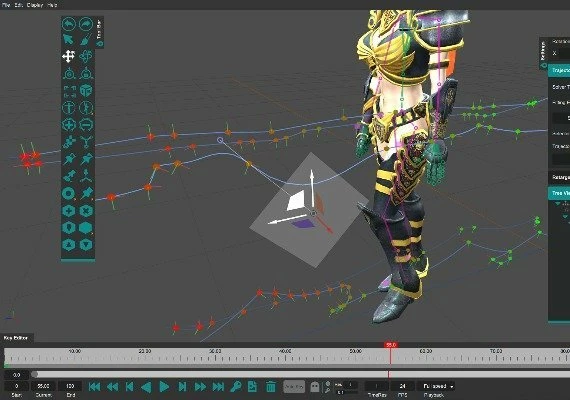Open the Edit menu
This screenshot has width=570, height=400.
tap(19, 5)
